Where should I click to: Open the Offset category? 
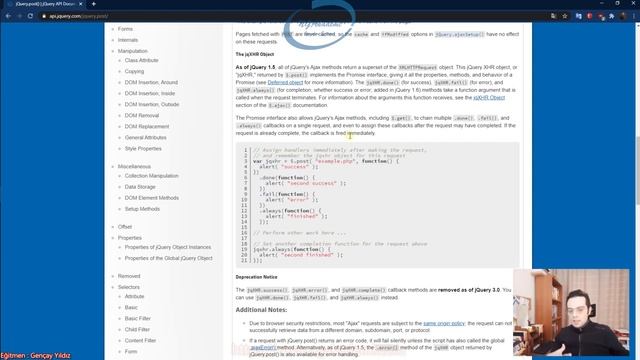pos(125,227)
